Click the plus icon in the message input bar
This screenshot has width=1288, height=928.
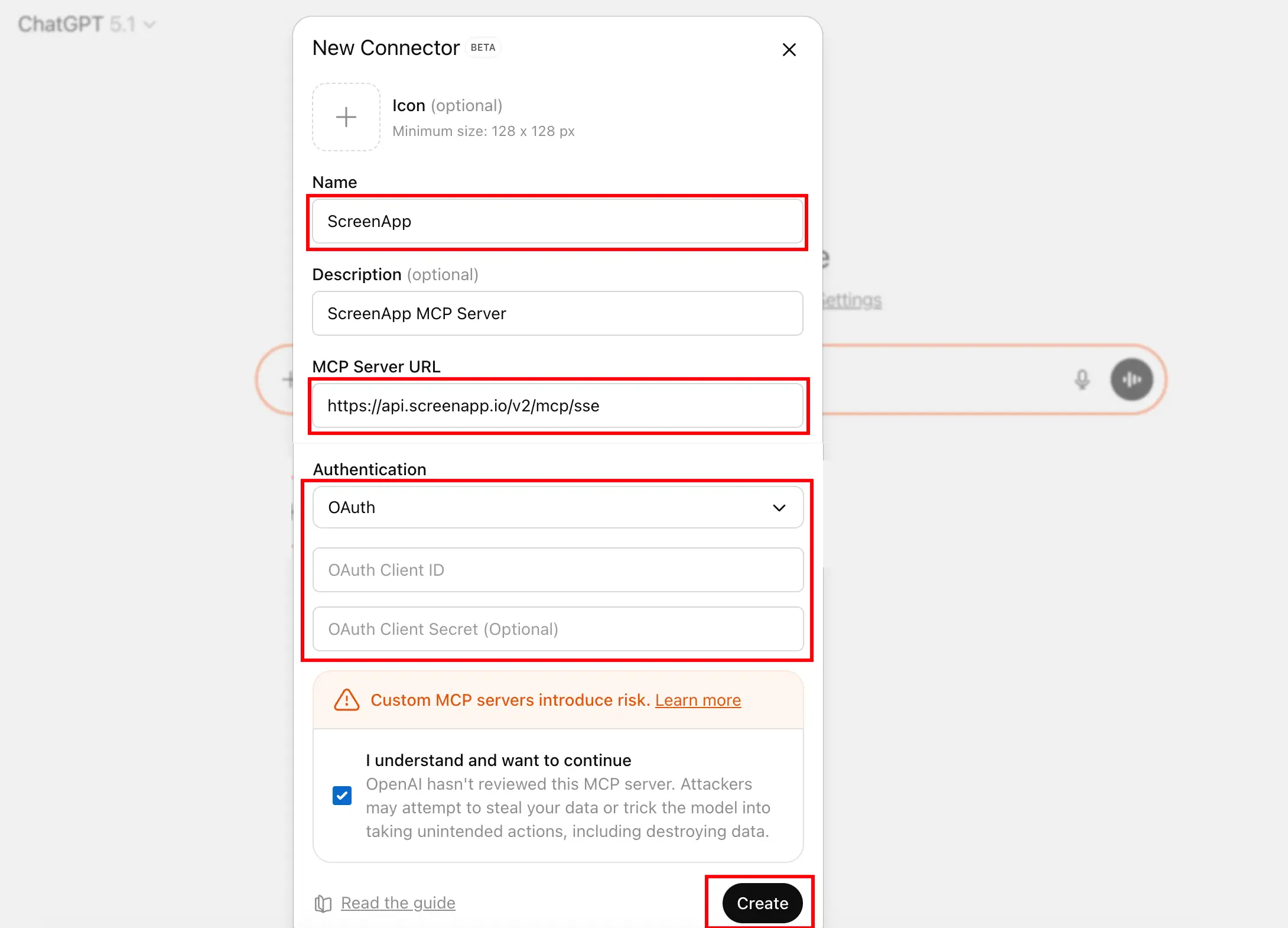pyautogui.click(x=288, y=379)
